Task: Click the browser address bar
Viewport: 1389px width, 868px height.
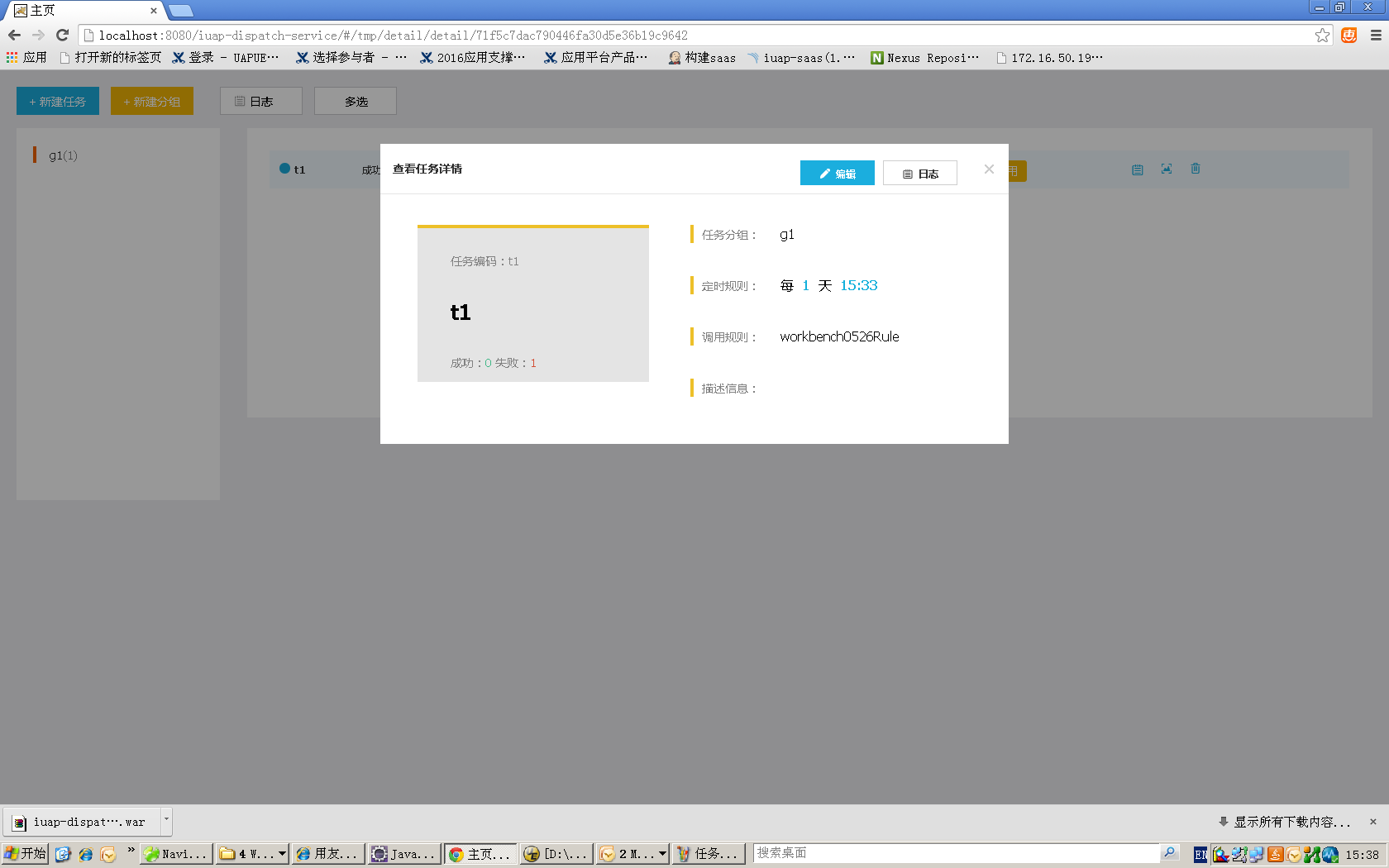Action: (x=694, y=36)
